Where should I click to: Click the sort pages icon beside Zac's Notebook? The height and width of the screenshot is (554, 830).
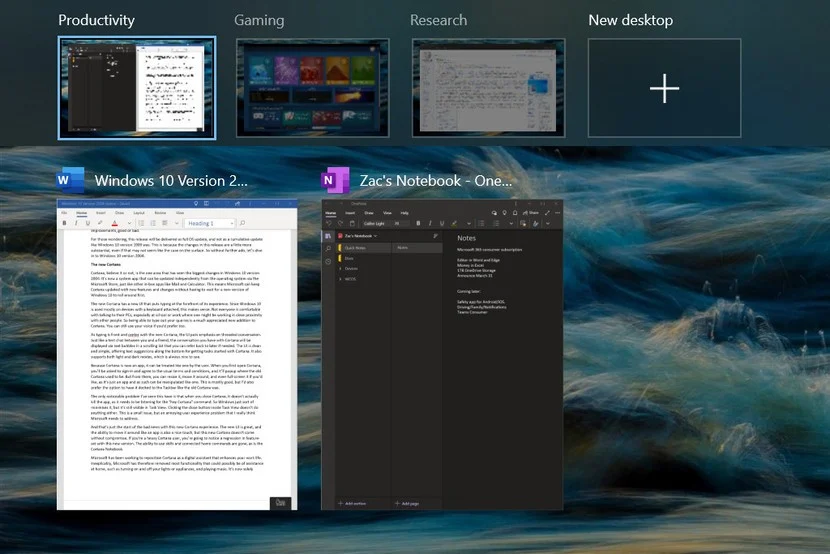(436, 236)
